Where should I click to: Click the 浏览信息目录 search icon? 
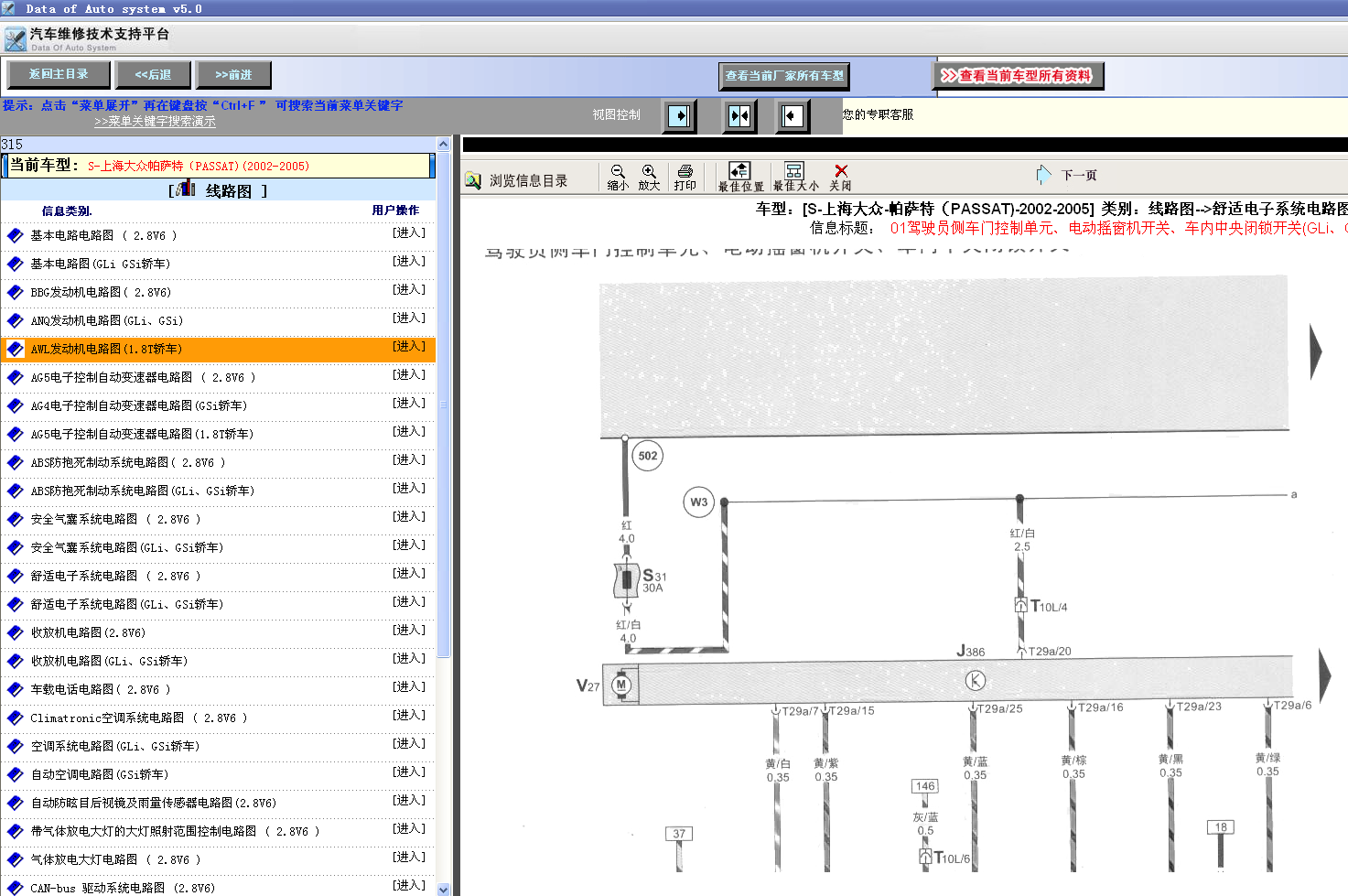click(472, 180)
